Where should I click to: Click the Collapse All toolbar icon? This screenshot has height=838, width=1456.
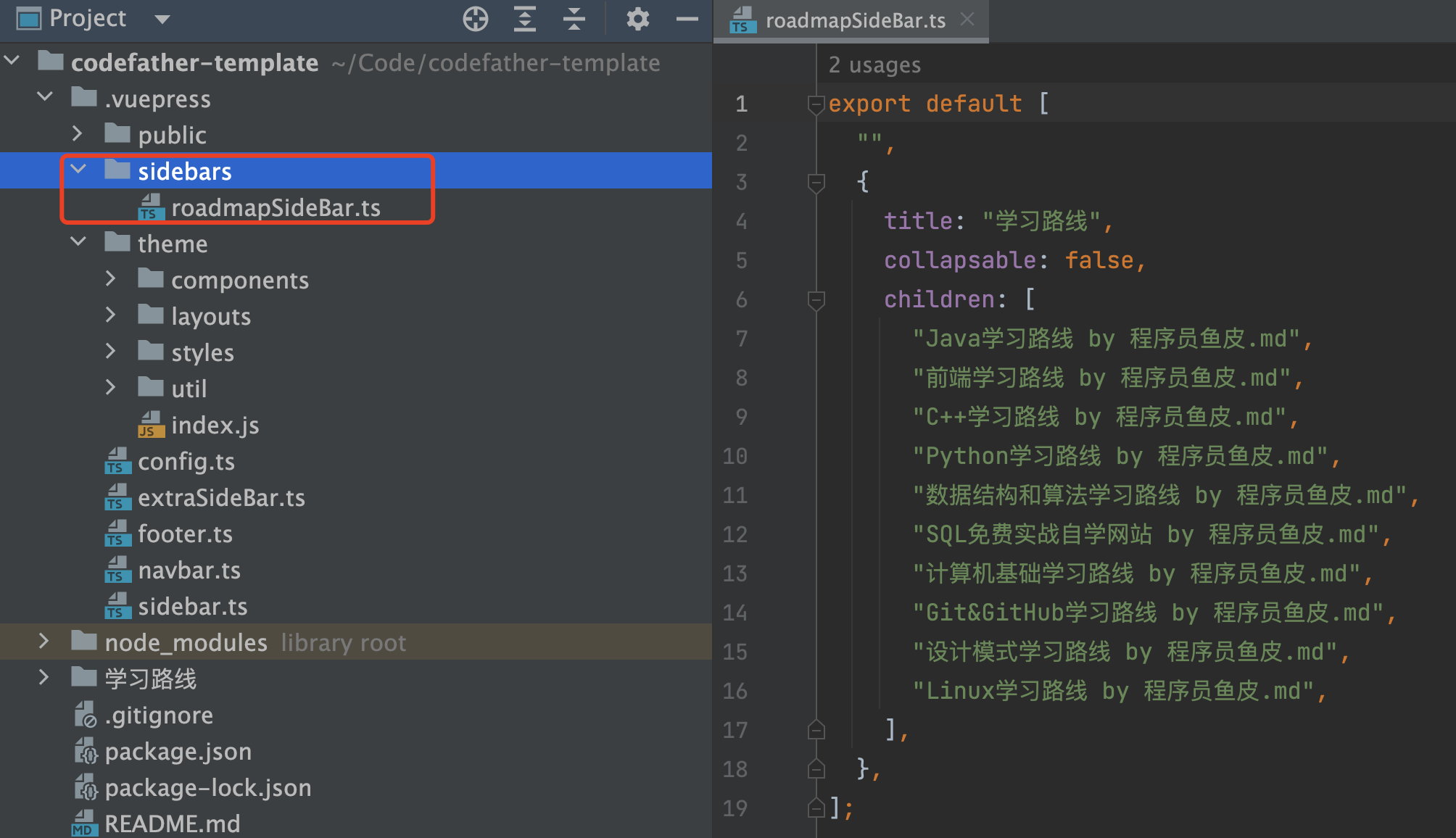[x=574, y=19]
